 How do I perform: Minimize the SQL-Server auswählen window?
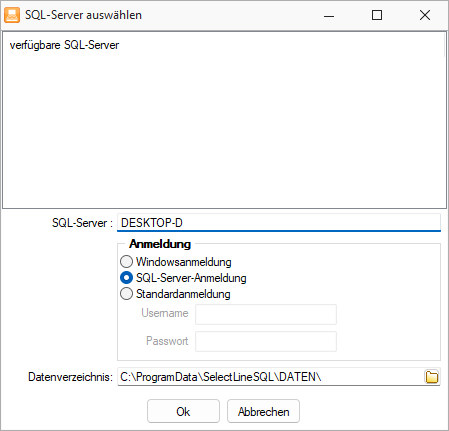[x=329, y=15]
